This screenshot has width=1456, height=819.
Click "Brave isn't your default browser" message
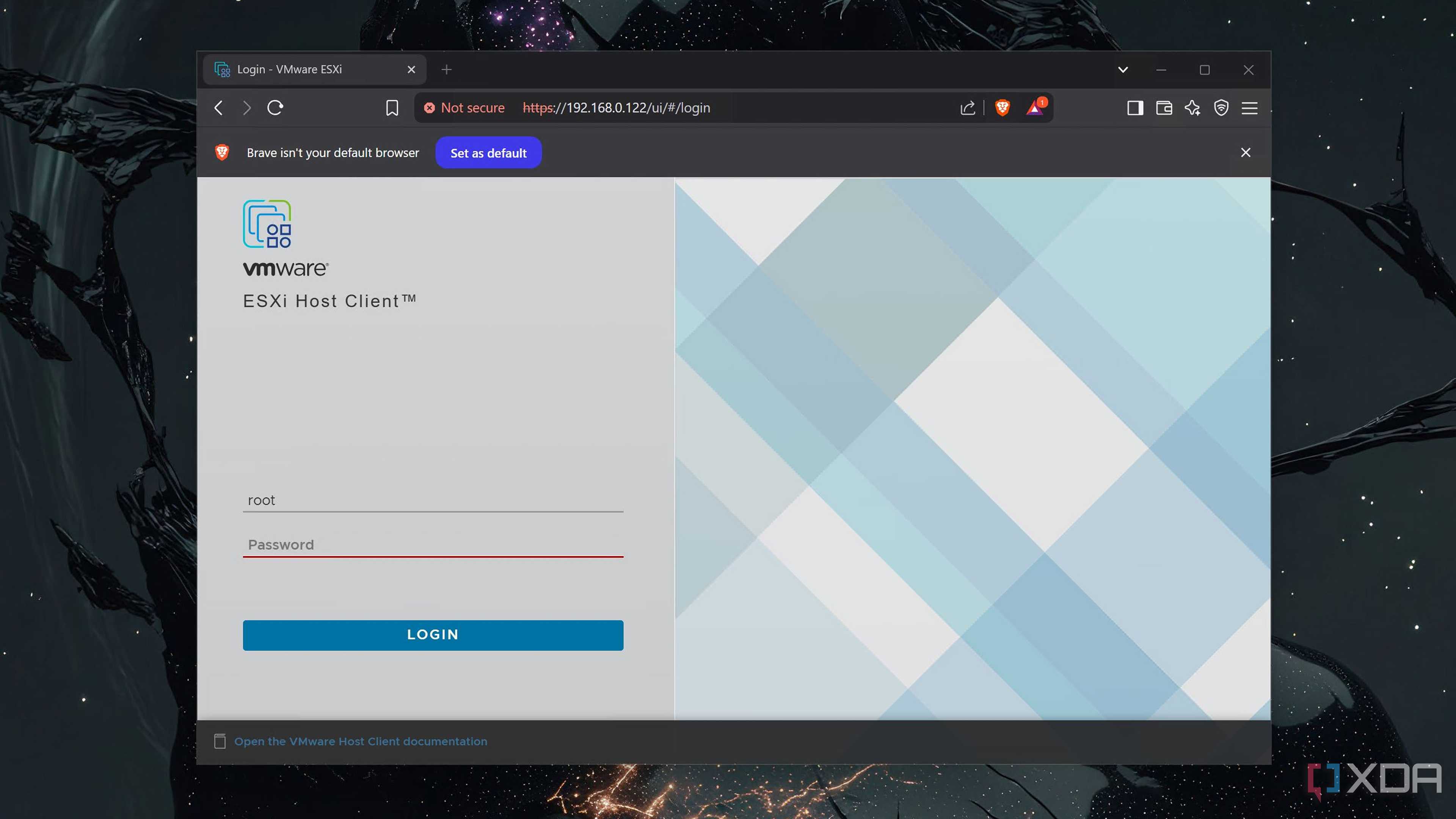click(x=333, y=152)
